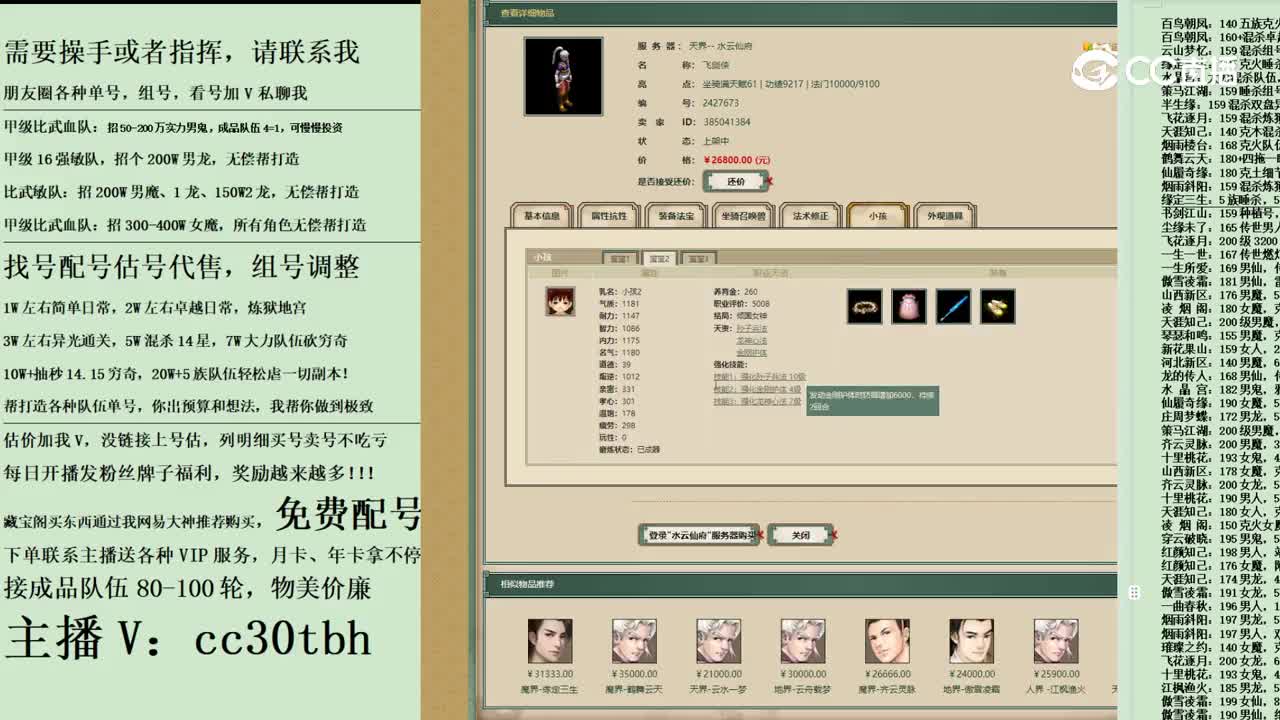Open the 孙子兵法 talent link
Viewport: 1280px width, 720px height.
coord(751,328)
